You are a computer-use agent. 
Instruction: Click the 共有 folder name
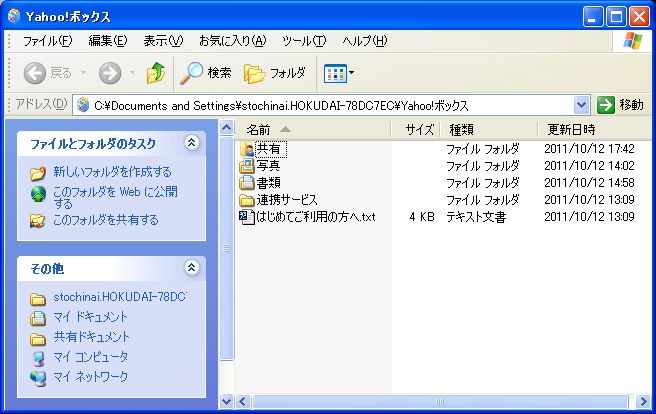click(271, 149)
